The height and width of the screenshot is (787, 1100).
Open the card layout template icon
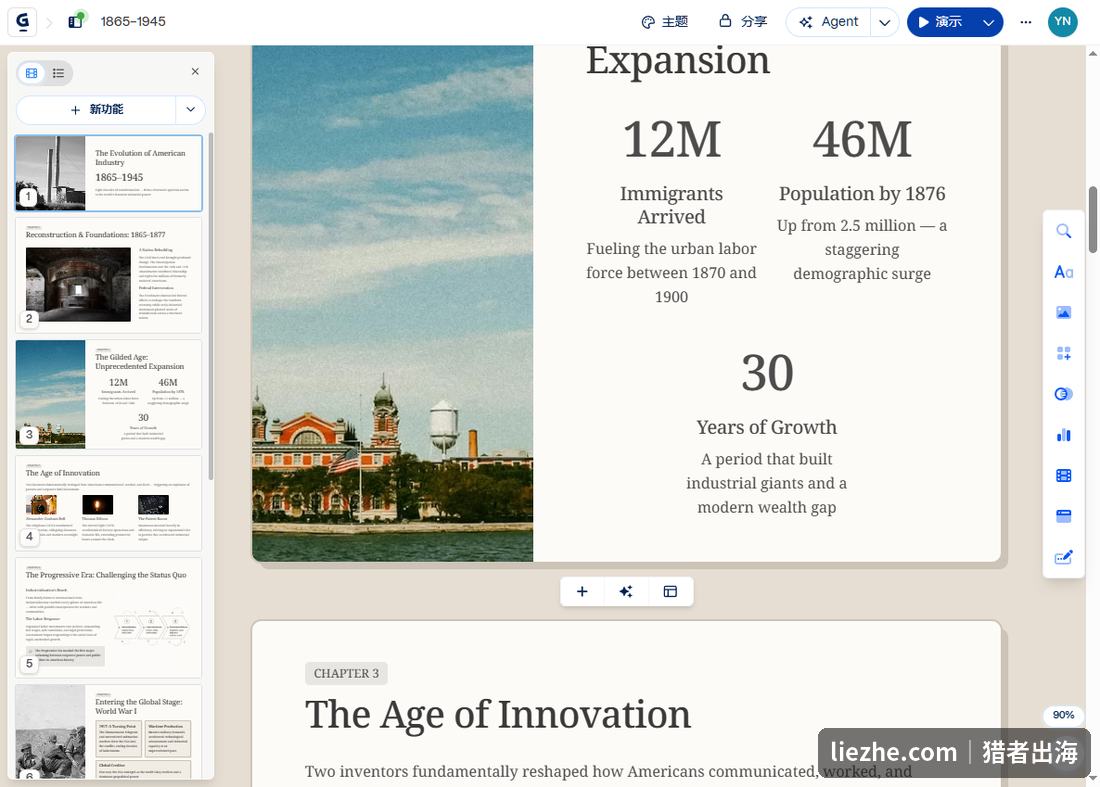[x=670, y=591]
